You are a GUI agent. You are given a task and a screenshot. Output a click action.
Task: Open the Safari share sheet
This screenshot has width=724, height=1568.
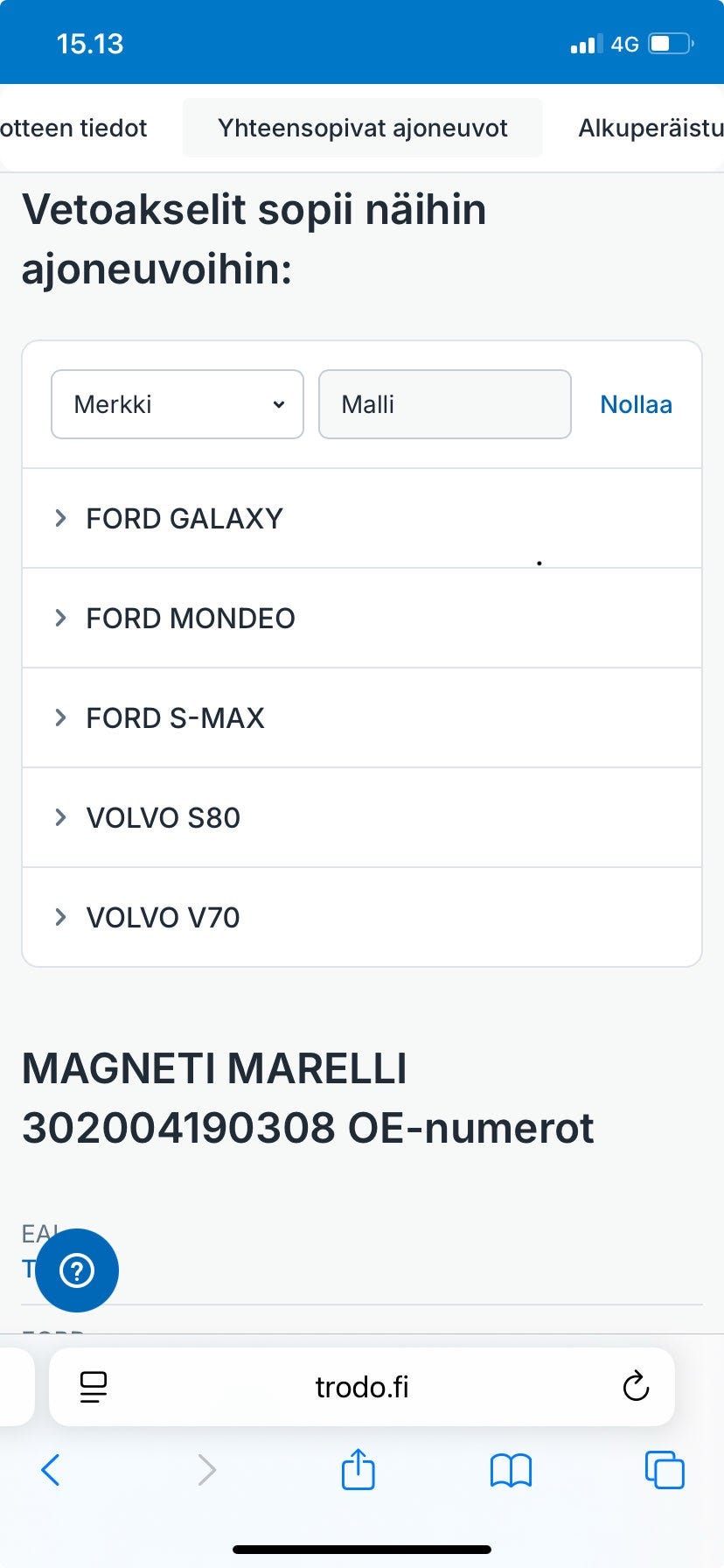pyautogui.click(x=358, y=1469)
